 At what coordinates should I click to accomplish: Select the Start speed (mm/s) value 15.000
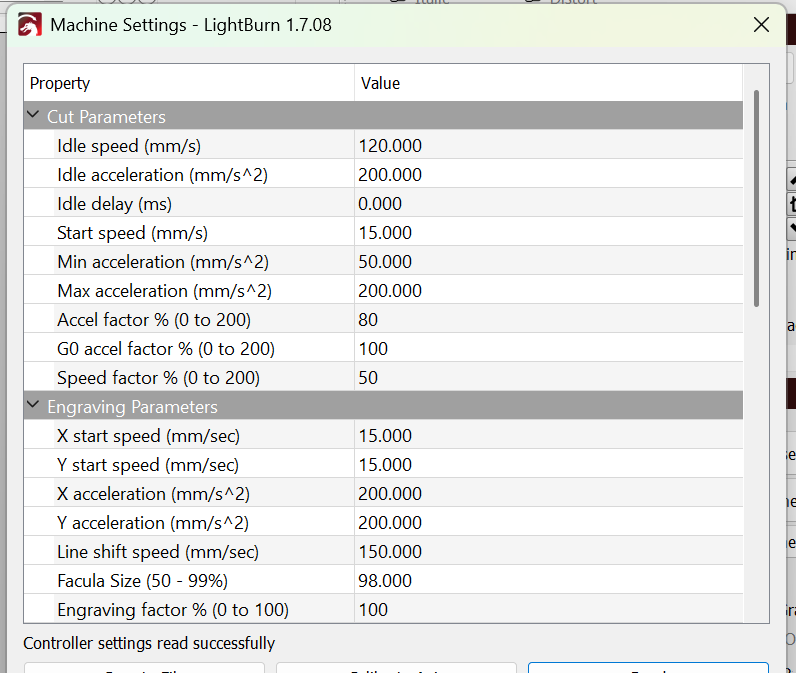(x=385, y=232)
